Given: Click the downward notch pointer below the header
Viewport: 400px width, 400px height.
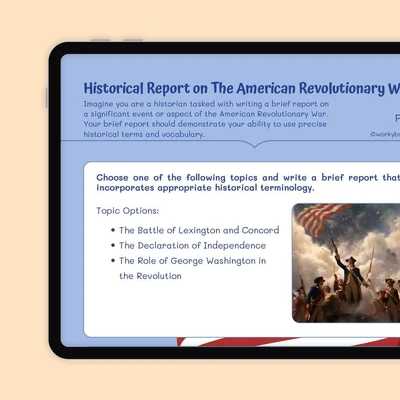Looking at the screenshot, I should [254, 144].
